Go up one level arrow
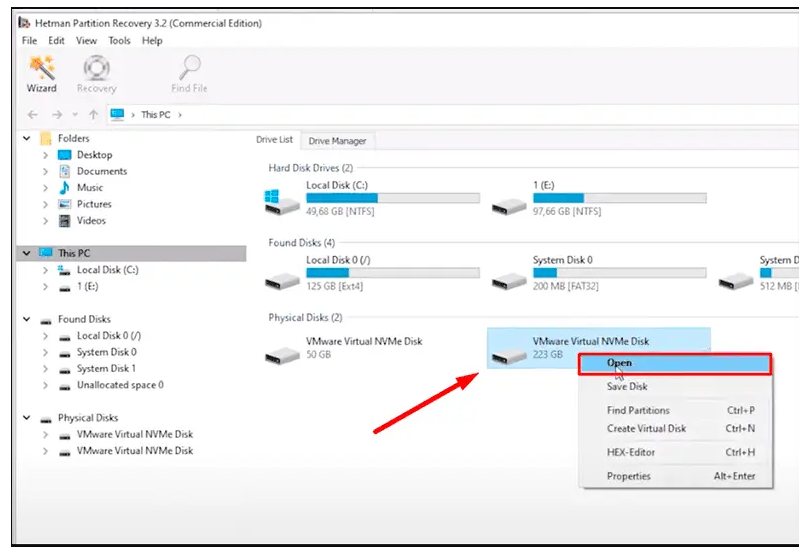807x553 pixels. pyautogui.click(x=93, y=114)
